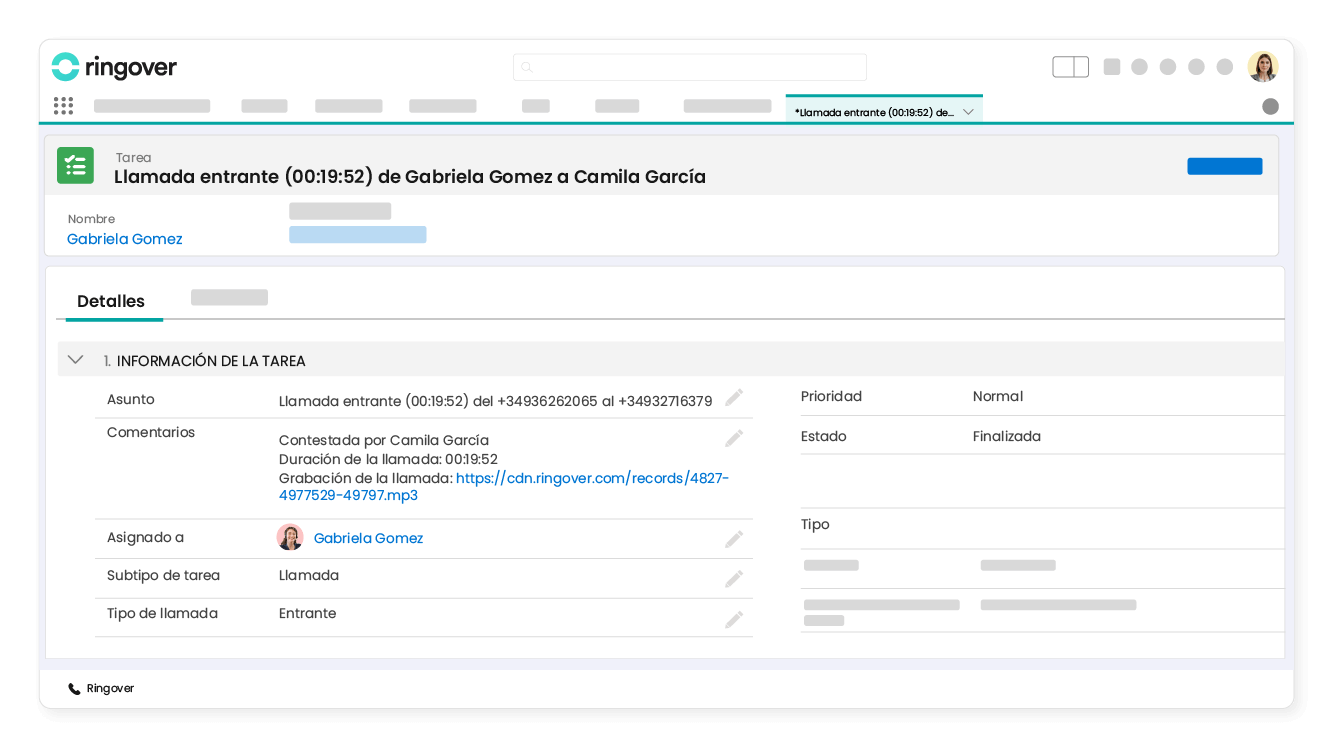Switch to the Llamada entrante workspace tab

tap(873, 113)
